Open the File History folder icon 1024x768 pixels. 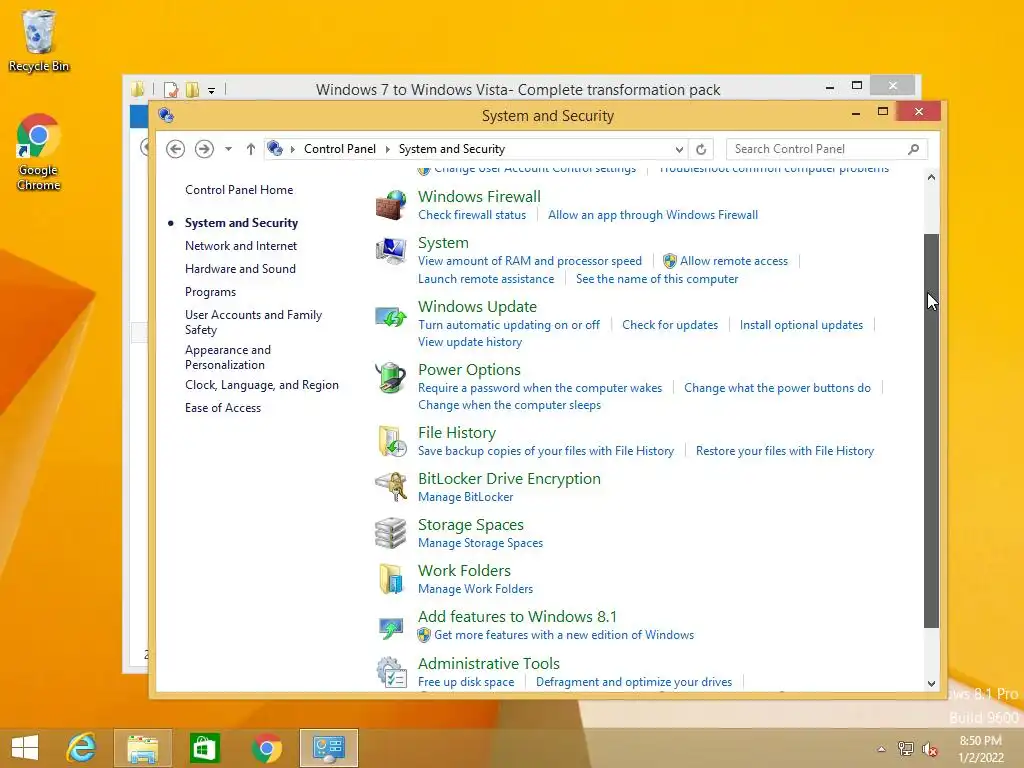[392, 441]
